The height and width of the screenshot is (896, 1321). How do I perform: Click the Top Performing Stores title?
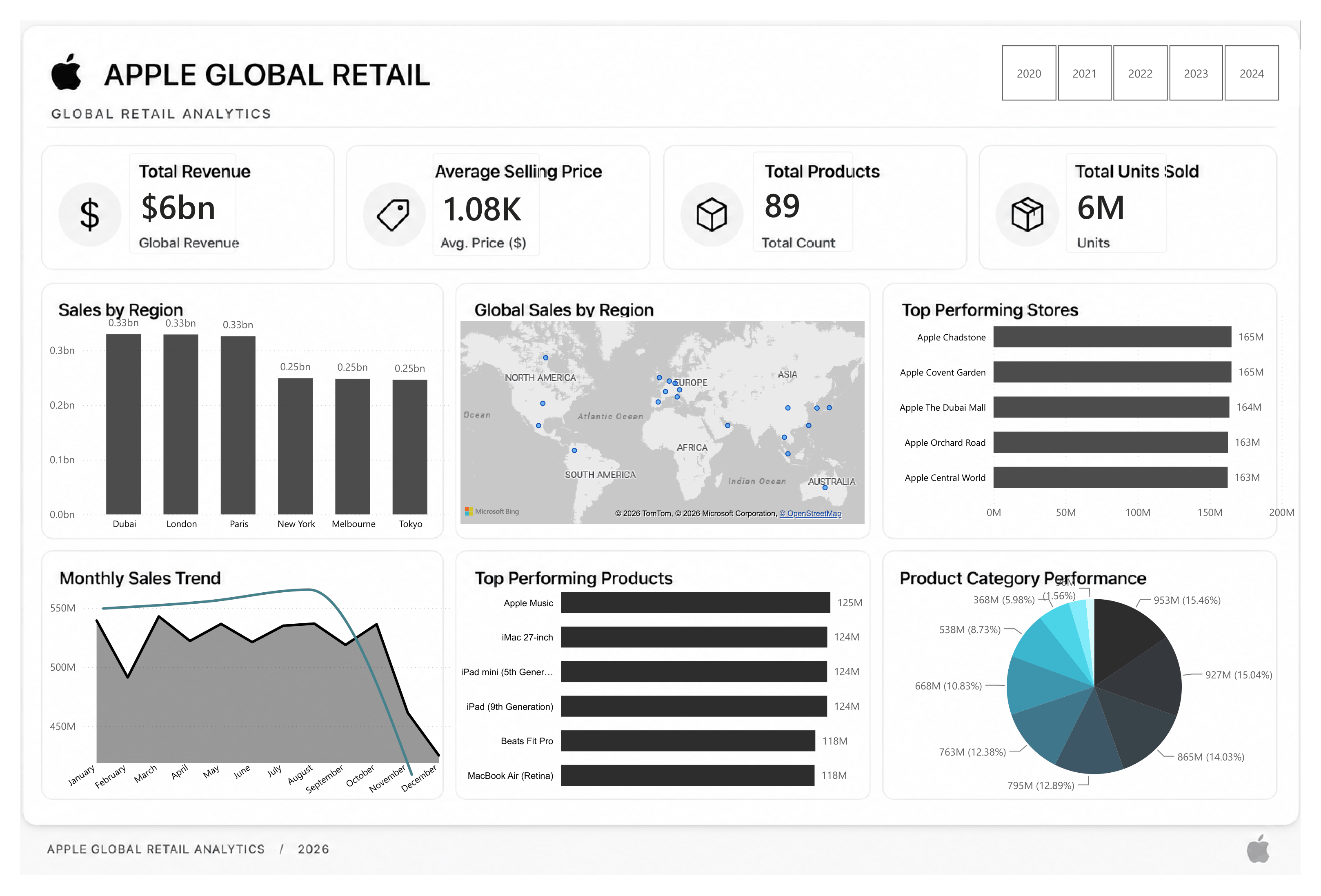pos(990,310)
